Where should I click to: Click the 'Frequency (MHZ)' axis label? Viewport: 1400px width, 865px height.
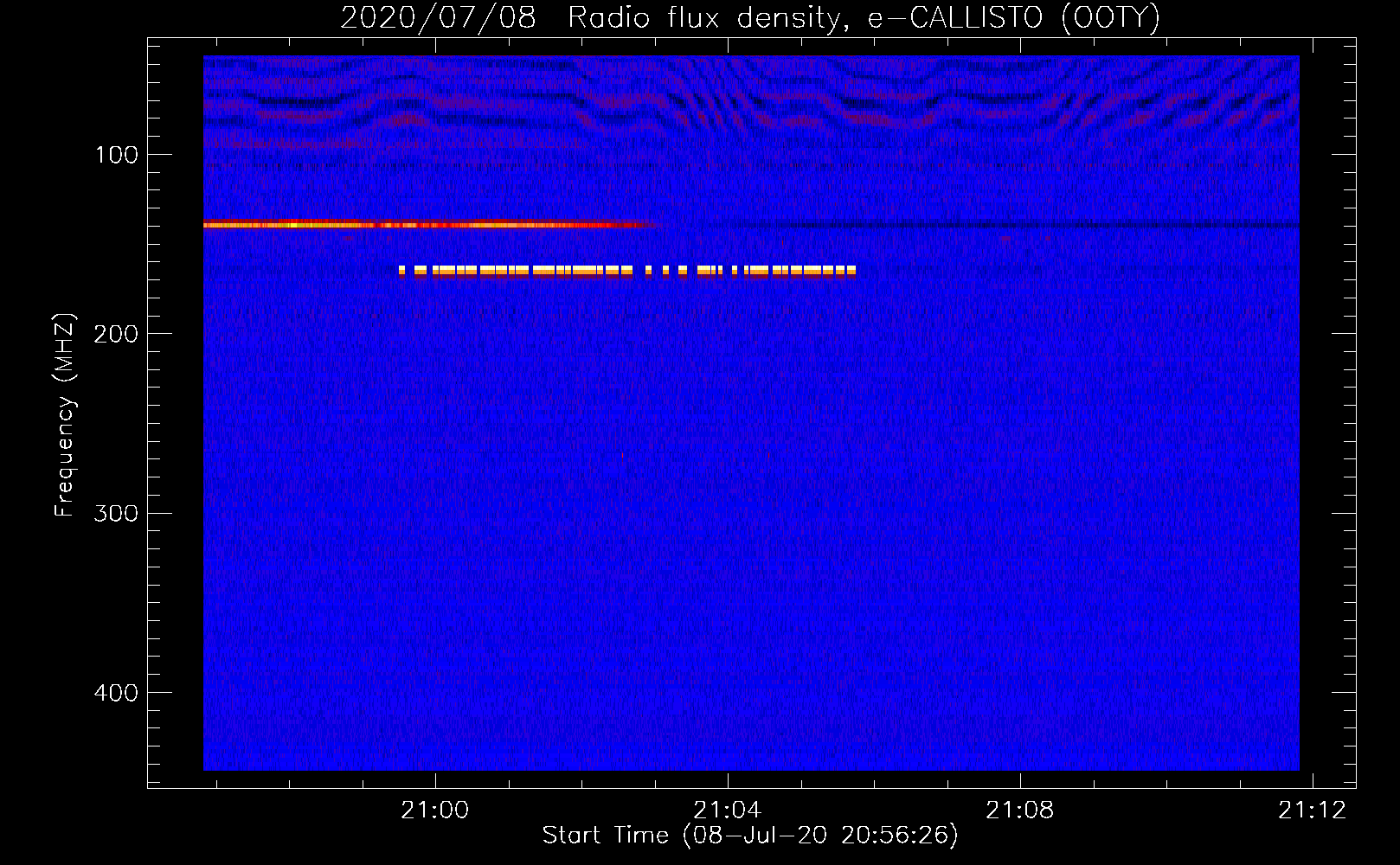pyautogui.click(x=65, y=415)
